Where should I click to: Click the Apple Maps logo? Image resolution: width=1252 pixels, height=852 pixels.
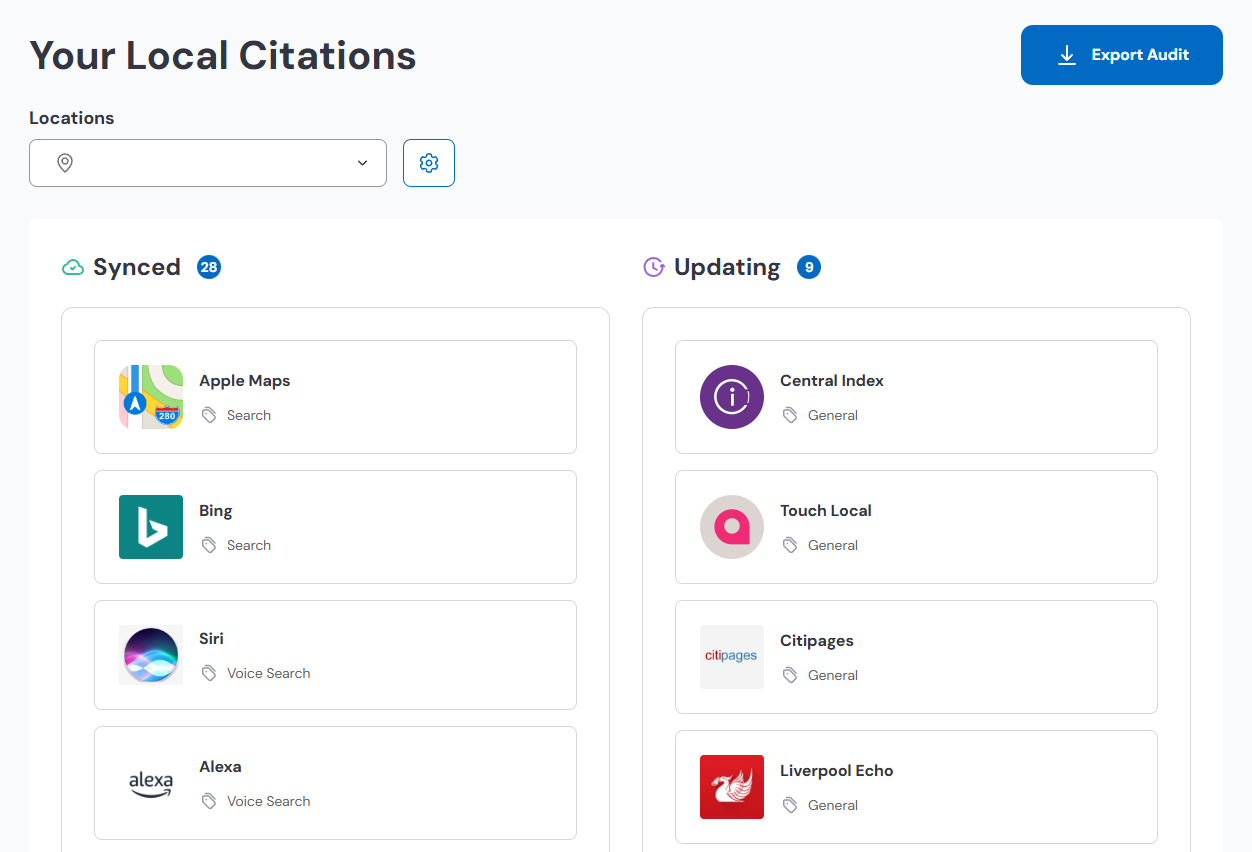tap(151, 397)
